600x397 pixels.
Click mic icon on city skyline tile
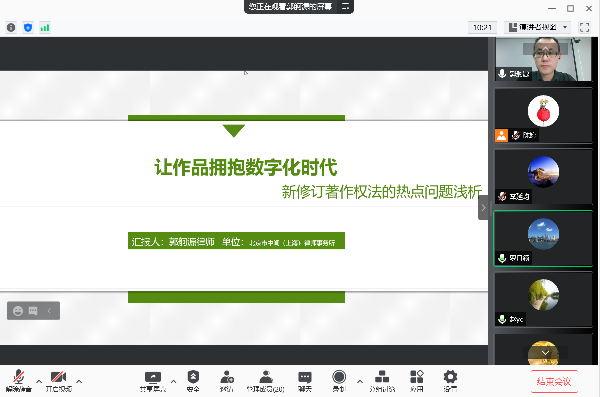point(502,258)
